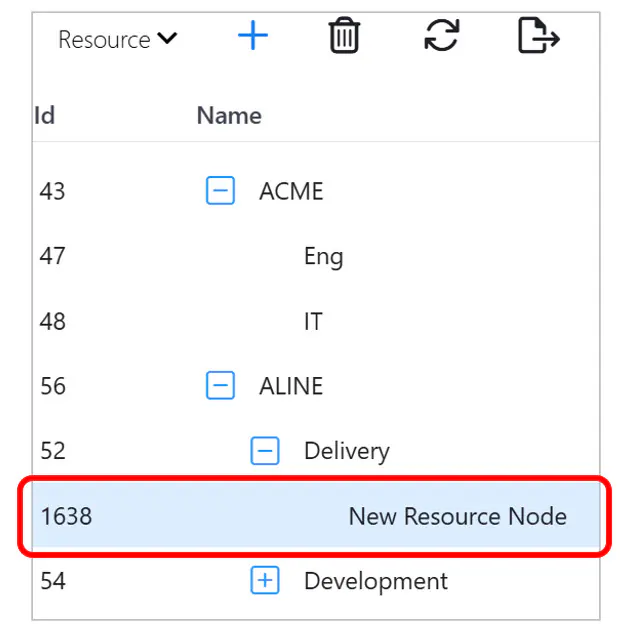The image size is (620, 636).
Task: Click the export file icon
Action: point(539,35)
